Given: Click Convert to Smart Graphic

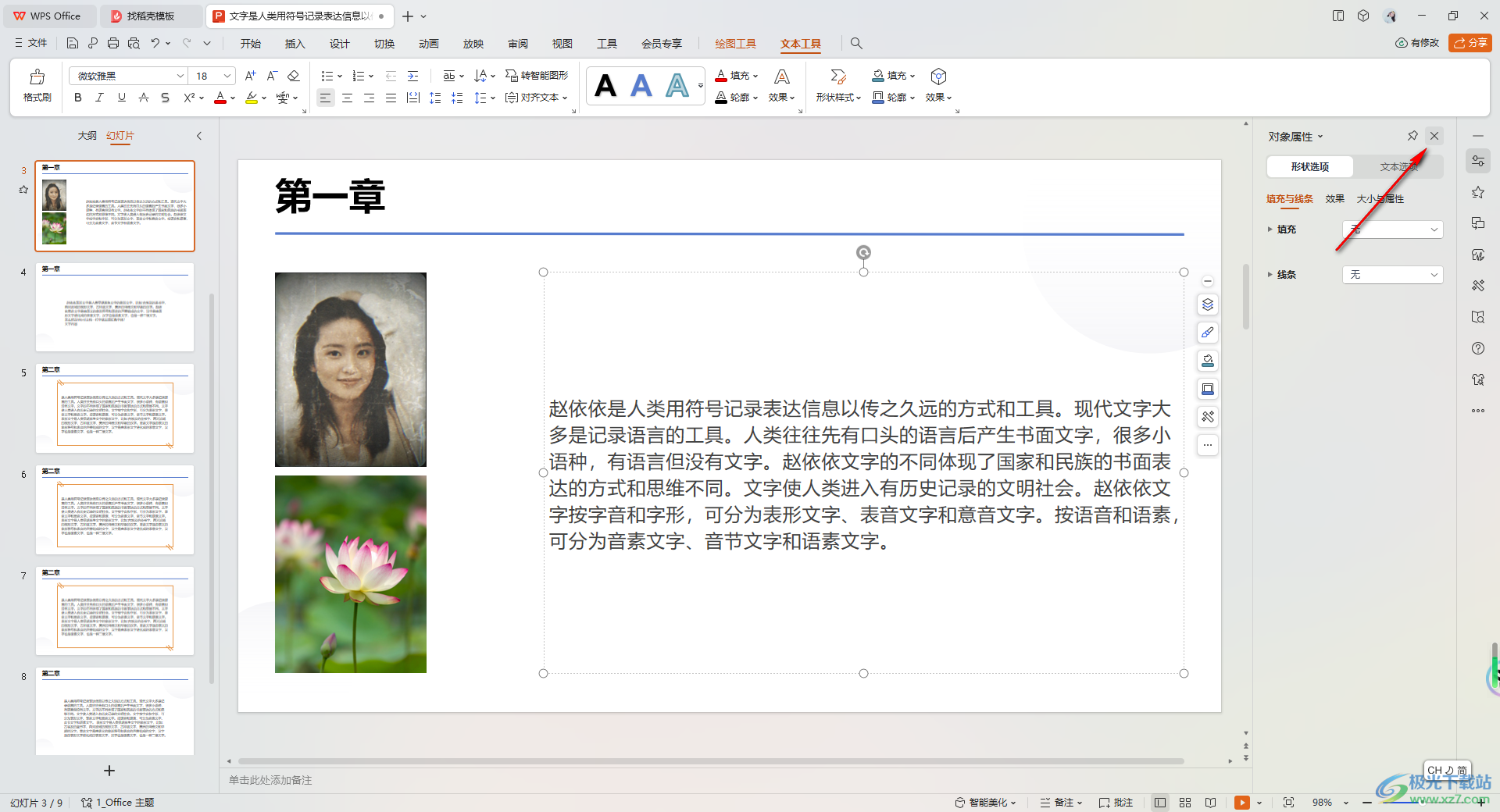Looking at the screenshot, I should pos(537,76).
